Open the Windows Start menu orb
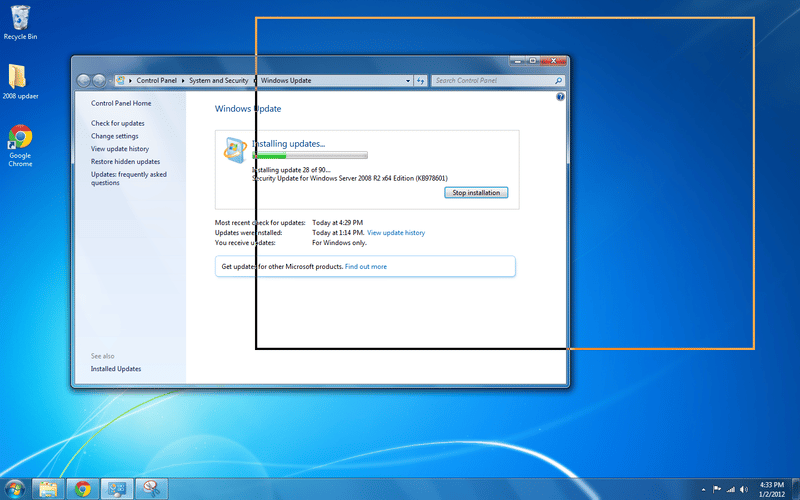800x500 pixels. click(x=14, y=489)
